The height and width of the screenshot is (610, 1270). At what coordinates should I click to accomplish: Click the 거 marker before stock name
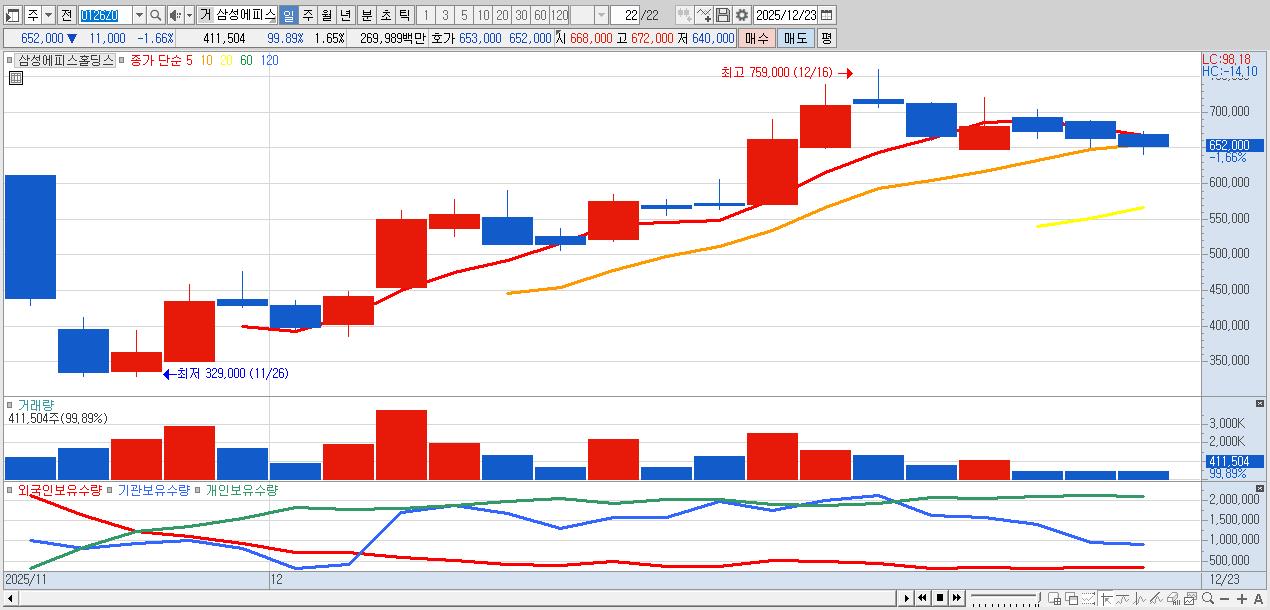[x=205, y=15]
